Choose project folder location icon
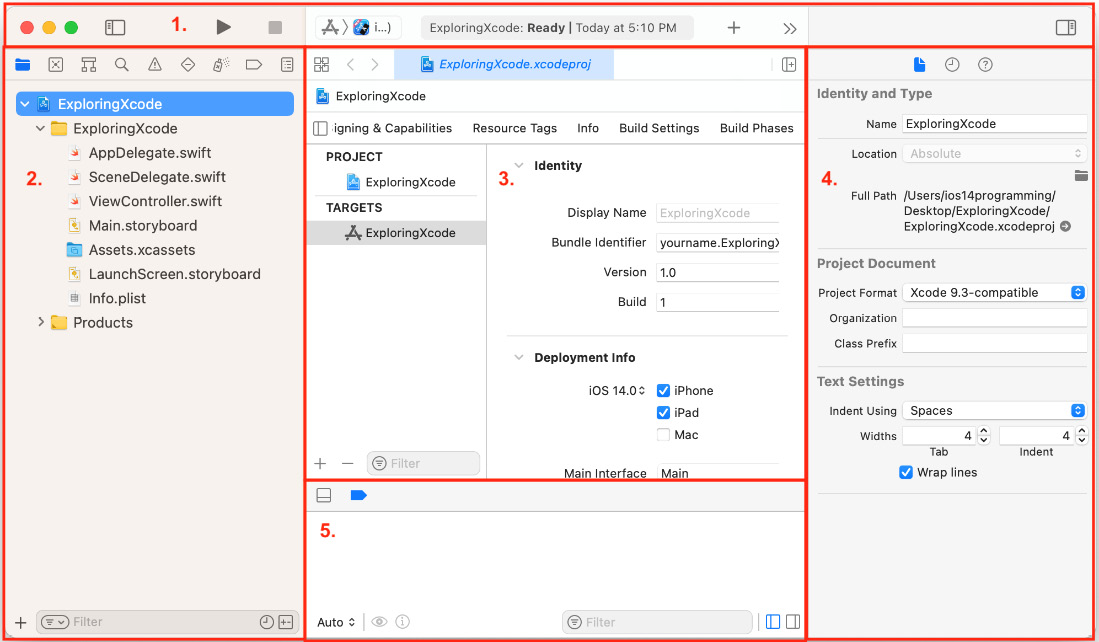1099x642 pixels. (1081, 175)
